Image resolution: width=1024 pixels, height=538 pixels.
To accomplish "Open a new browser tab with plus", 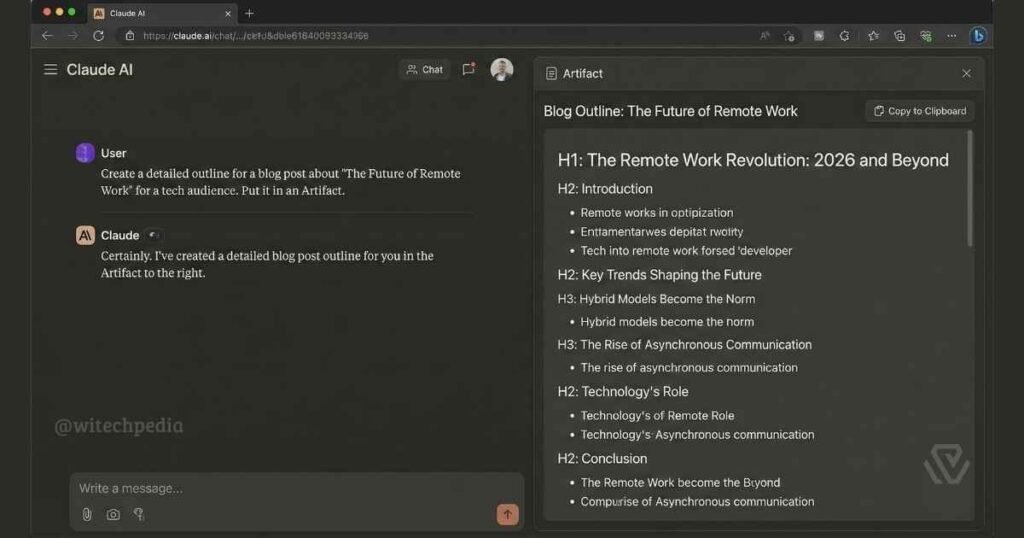I will point(249,13).
